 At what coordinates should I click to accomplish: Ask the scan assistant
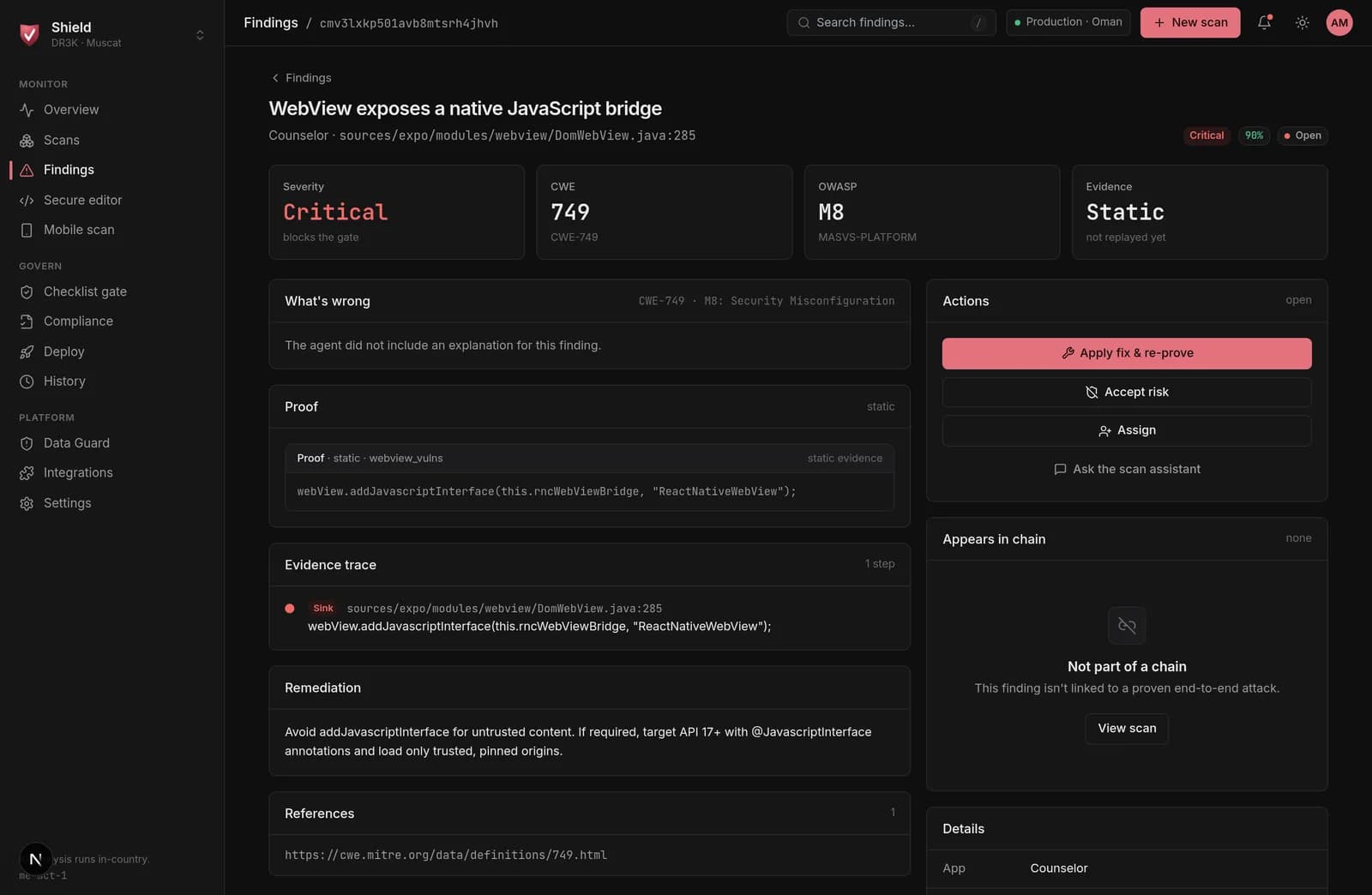[x=1127, y=469]
